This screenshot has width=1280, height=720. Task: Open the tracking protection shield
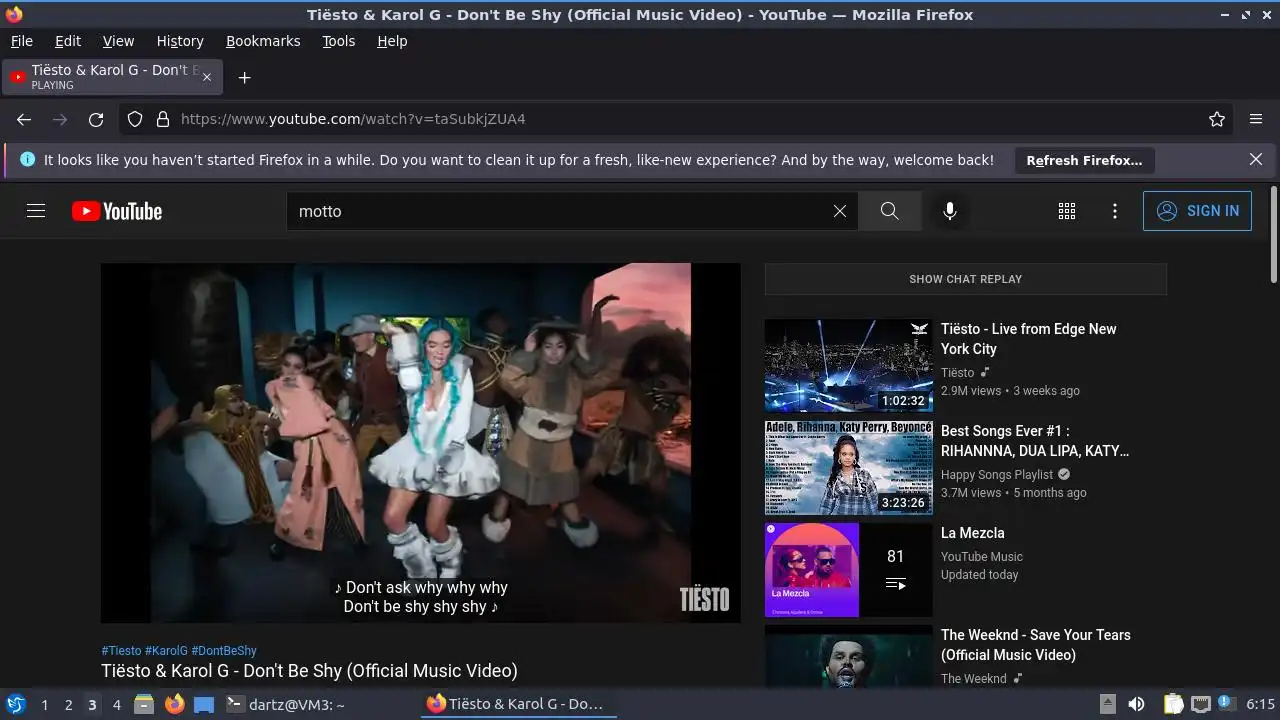coord(135,119)
